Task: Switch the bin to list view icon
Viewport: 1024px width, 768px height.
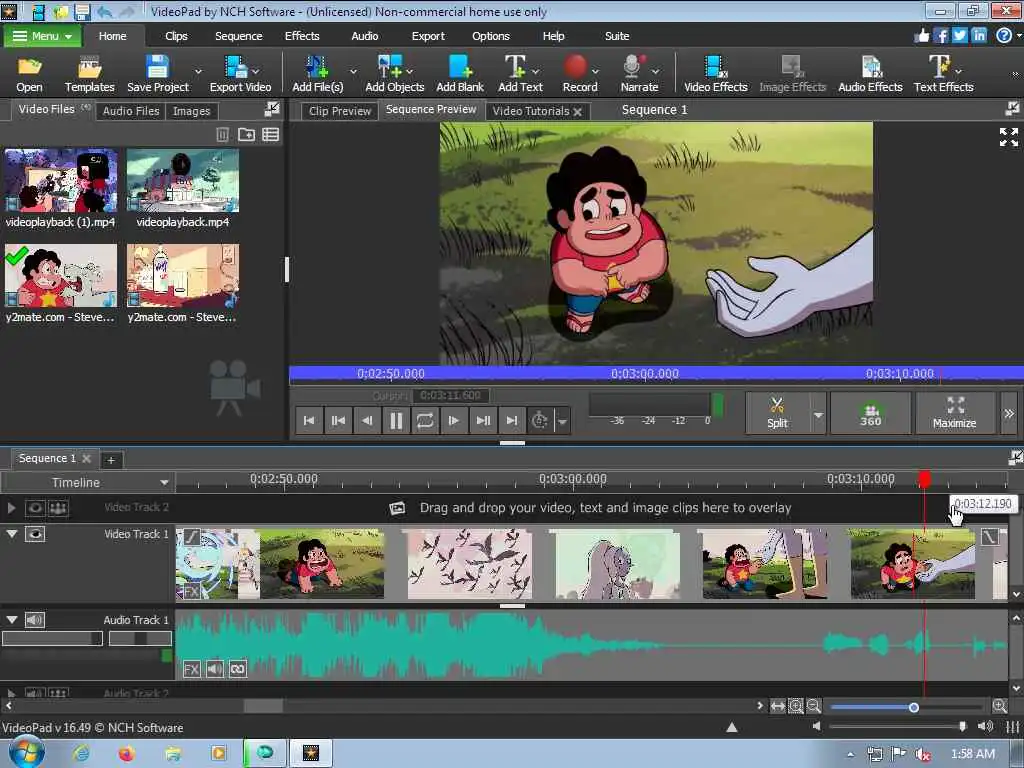Action: [x=270, y=135]
